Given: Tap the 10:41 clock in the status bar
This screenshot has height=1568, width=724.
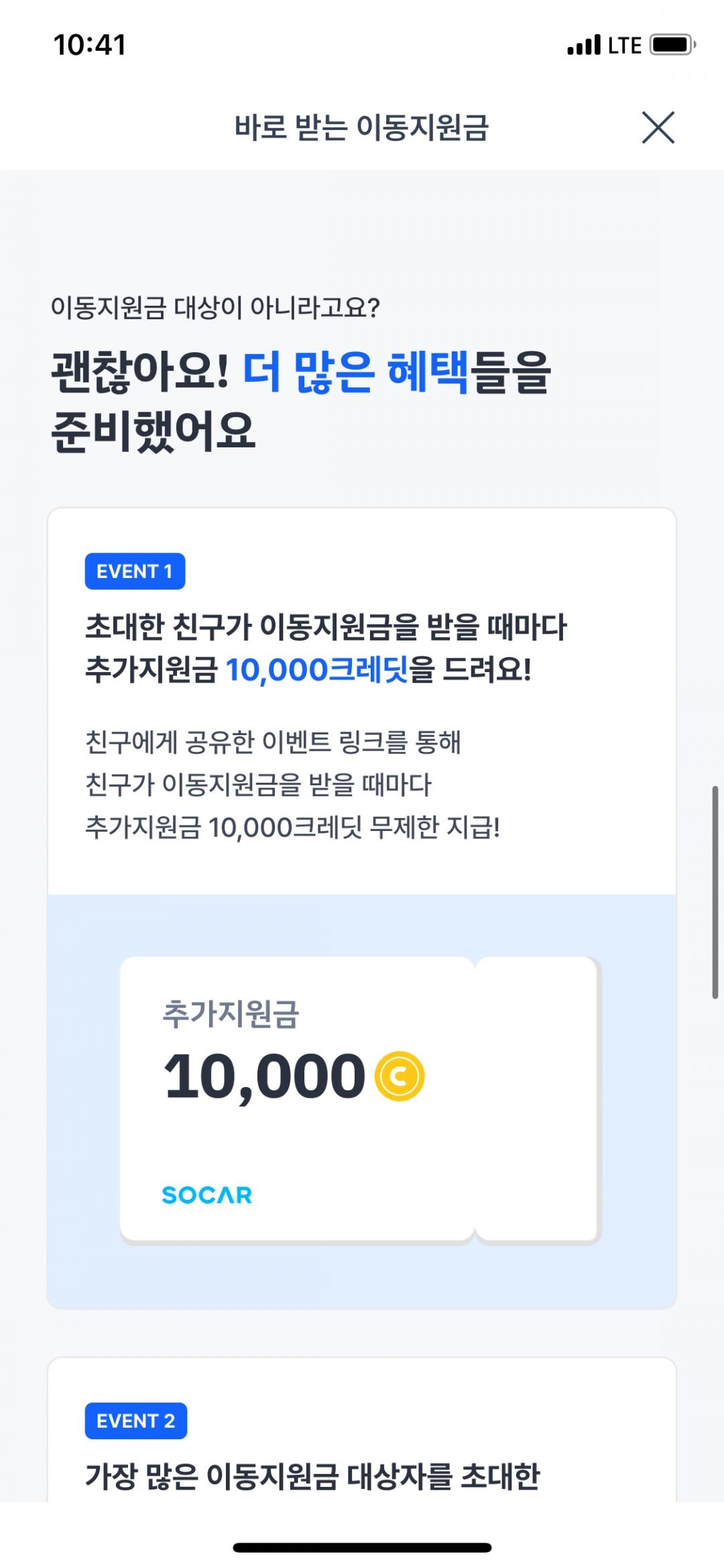Looking at the screenshot, I should click(90, 45).
